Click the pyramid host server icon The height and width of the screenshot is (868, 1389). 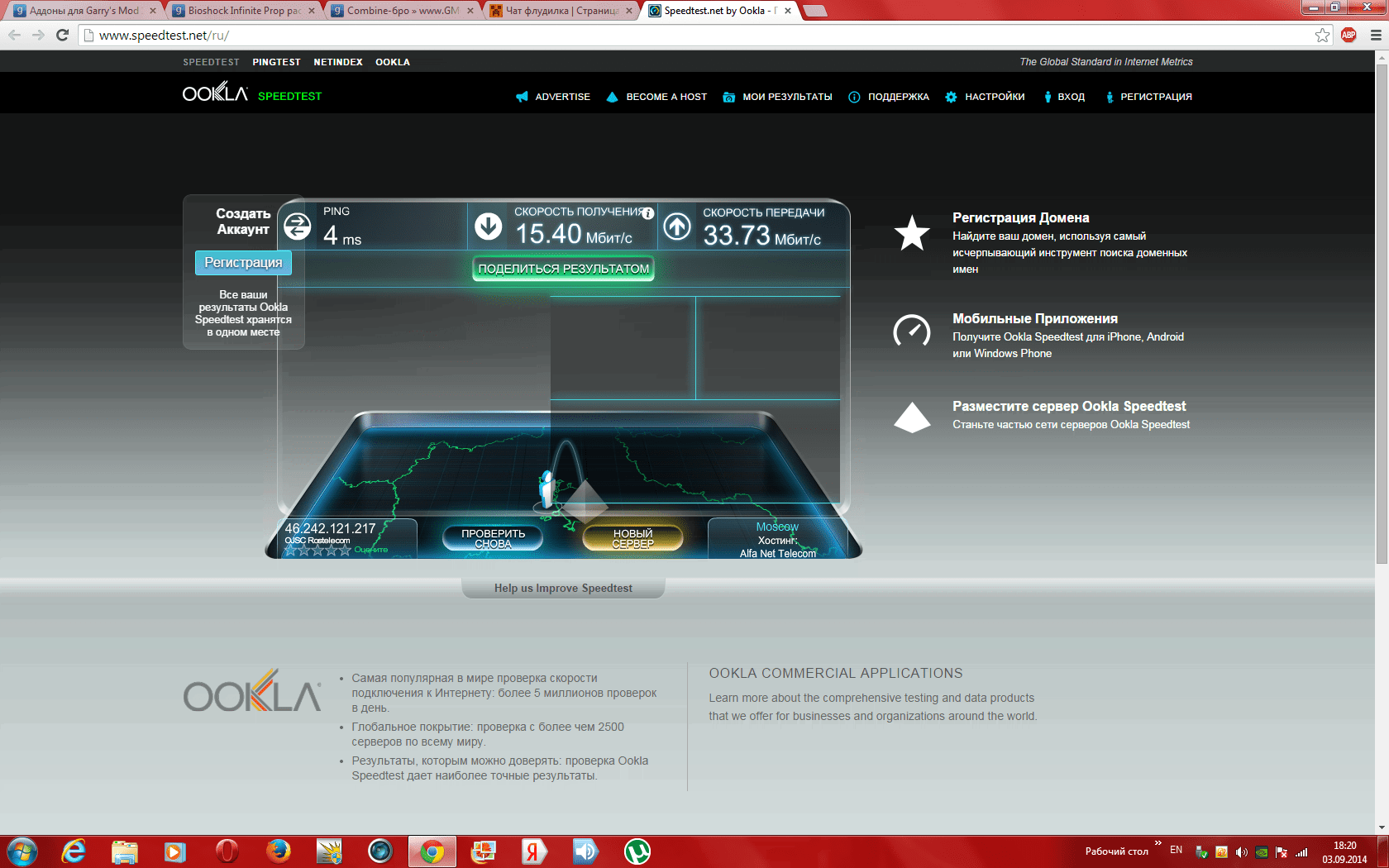pos(912,417)
